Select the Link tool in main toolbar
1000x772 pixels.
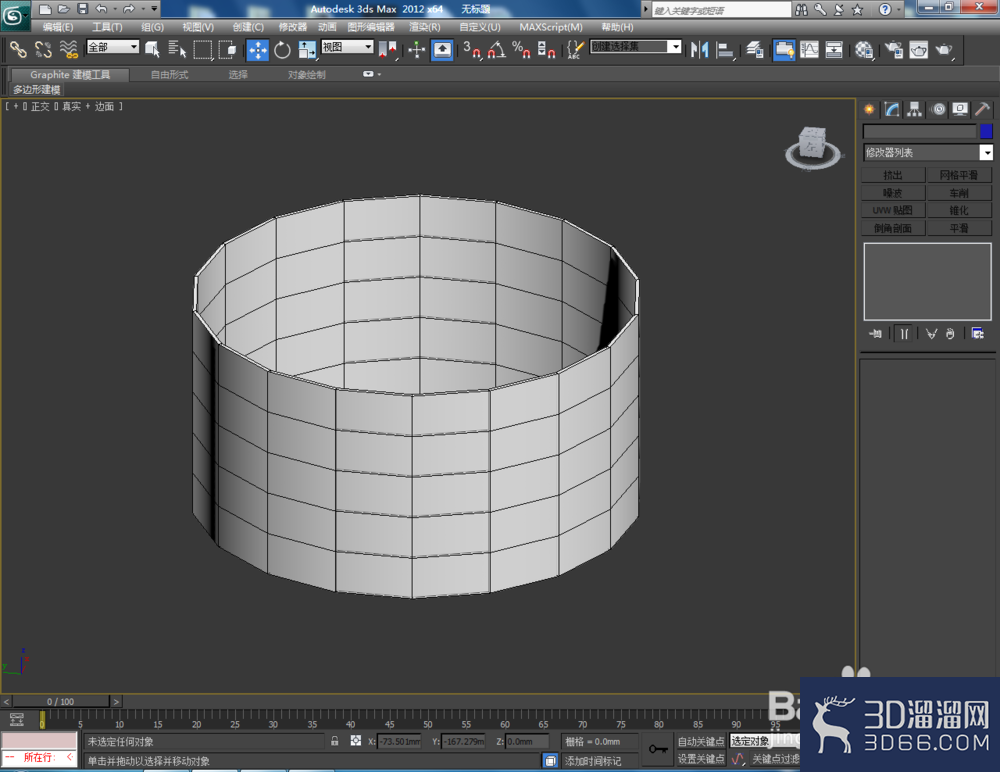[x=18, y=49]
